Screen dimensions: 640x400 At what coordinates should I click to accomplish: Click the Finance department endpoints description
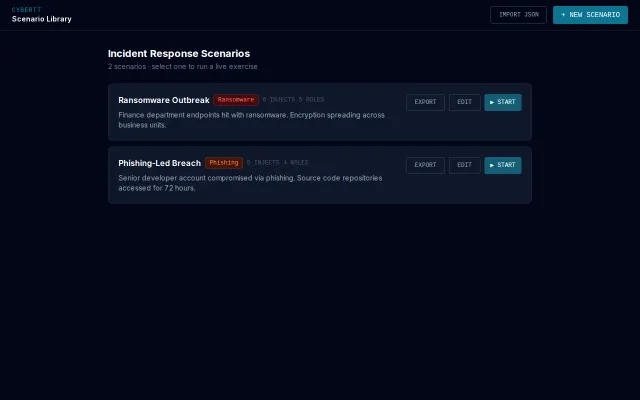(251, 120)
